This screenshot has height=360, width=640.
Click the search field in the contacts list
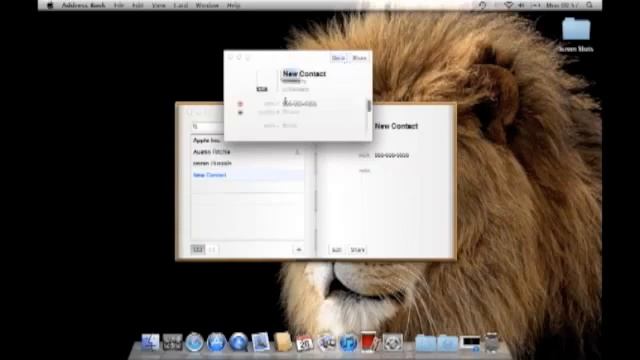pyautogui.click(x=208, y=127)
